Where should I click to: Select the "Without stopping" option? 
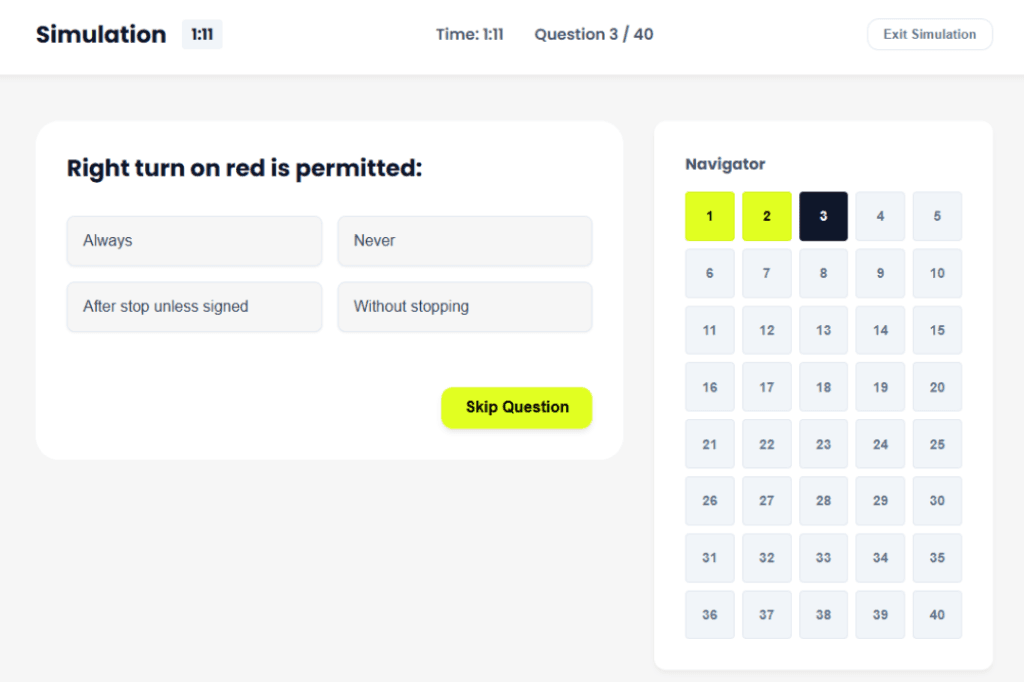point(465,307)
